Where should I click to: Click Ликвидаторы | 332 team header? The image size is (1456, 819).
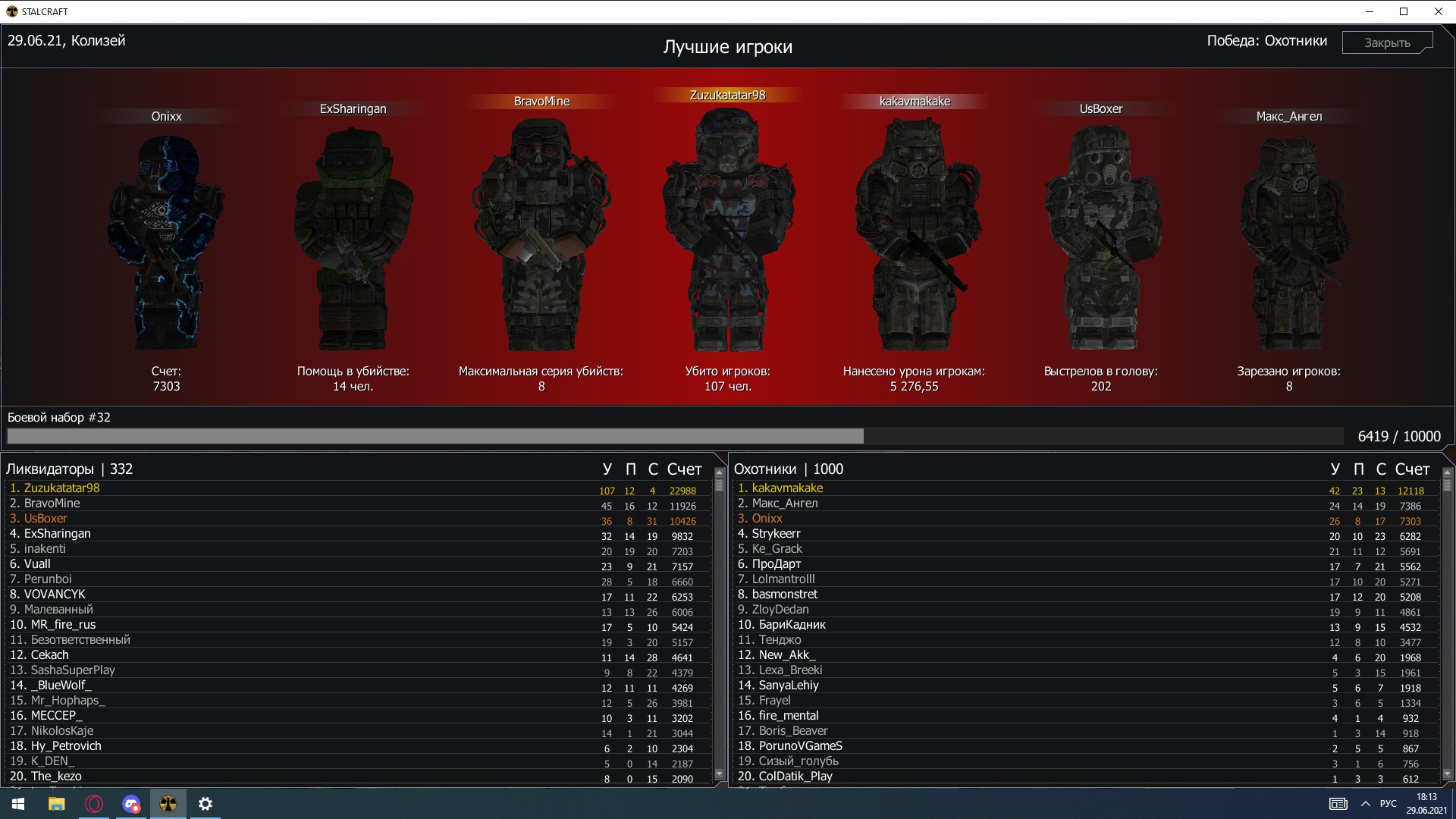pos(70,469)
